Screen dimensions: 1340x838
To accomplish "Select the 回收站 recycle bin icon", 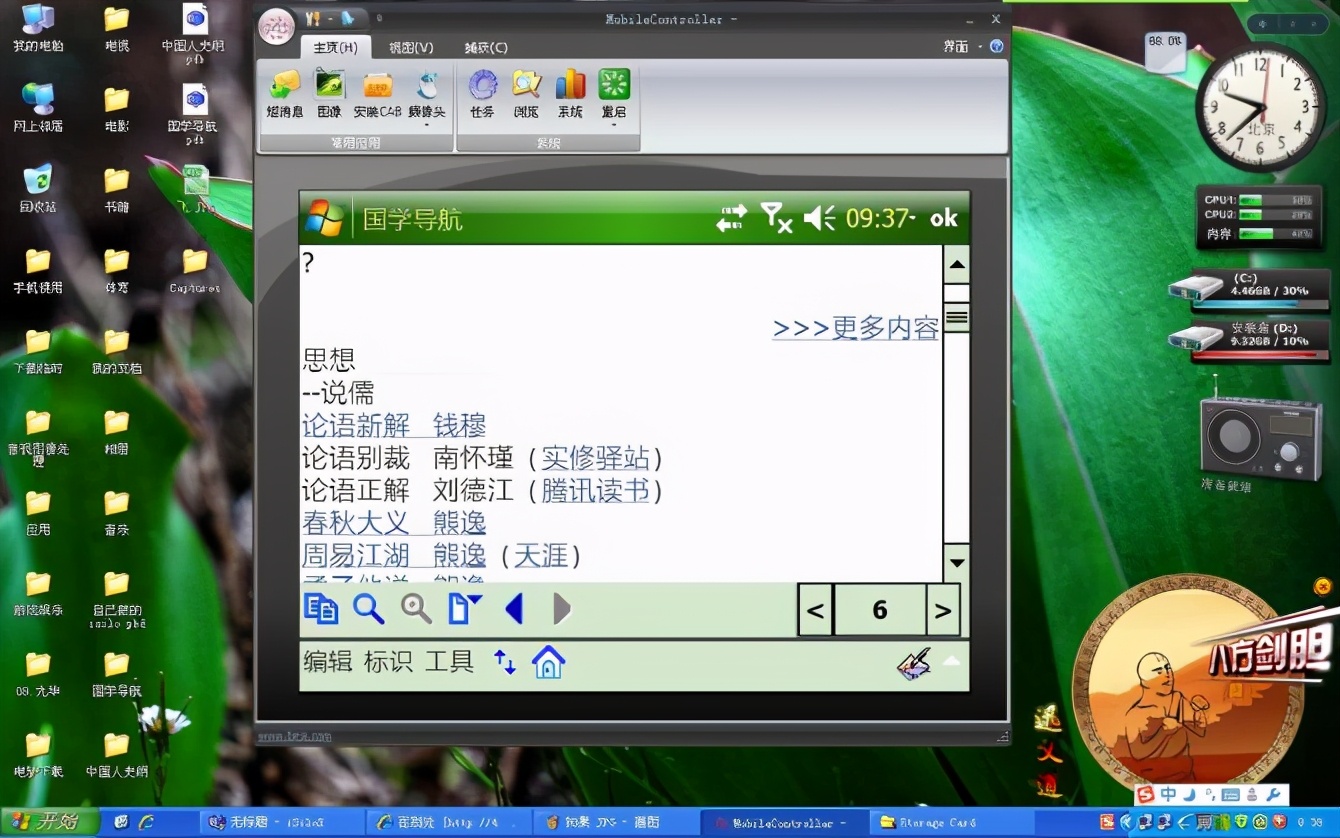I will [x=38, y=189].
